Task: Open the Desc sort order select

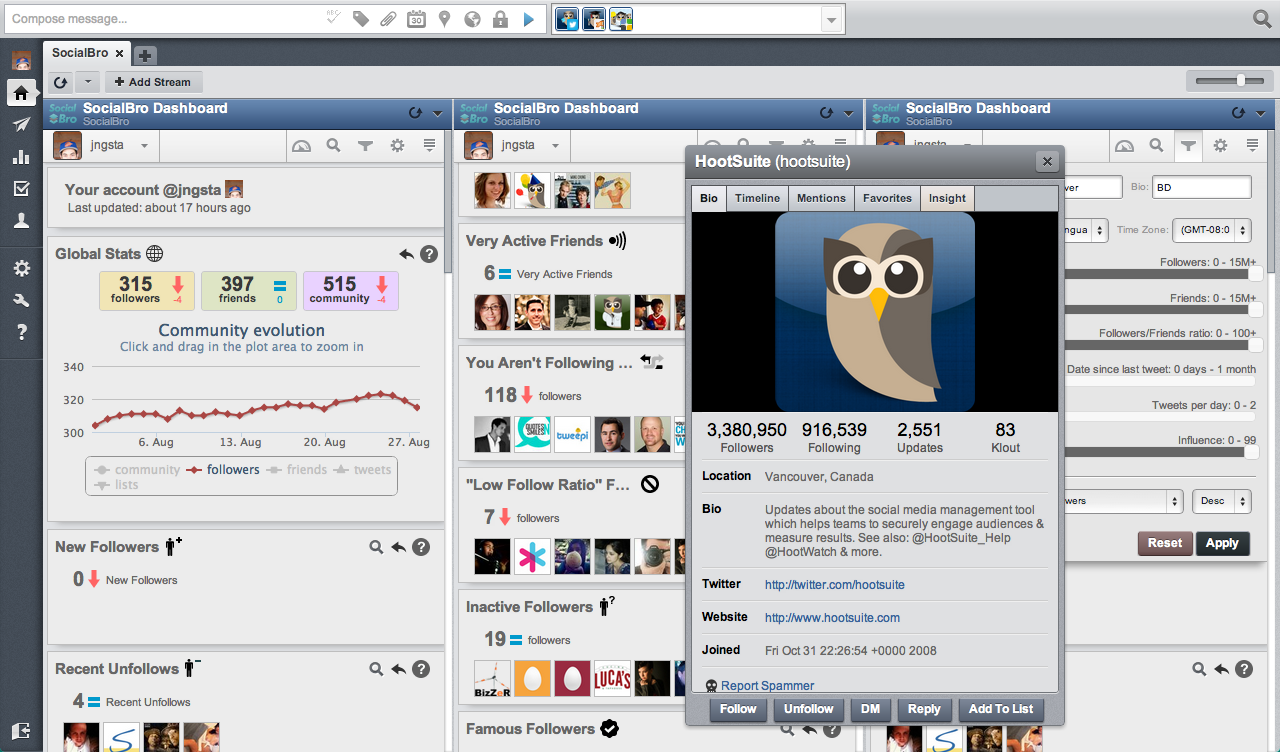Action: 1222,501
